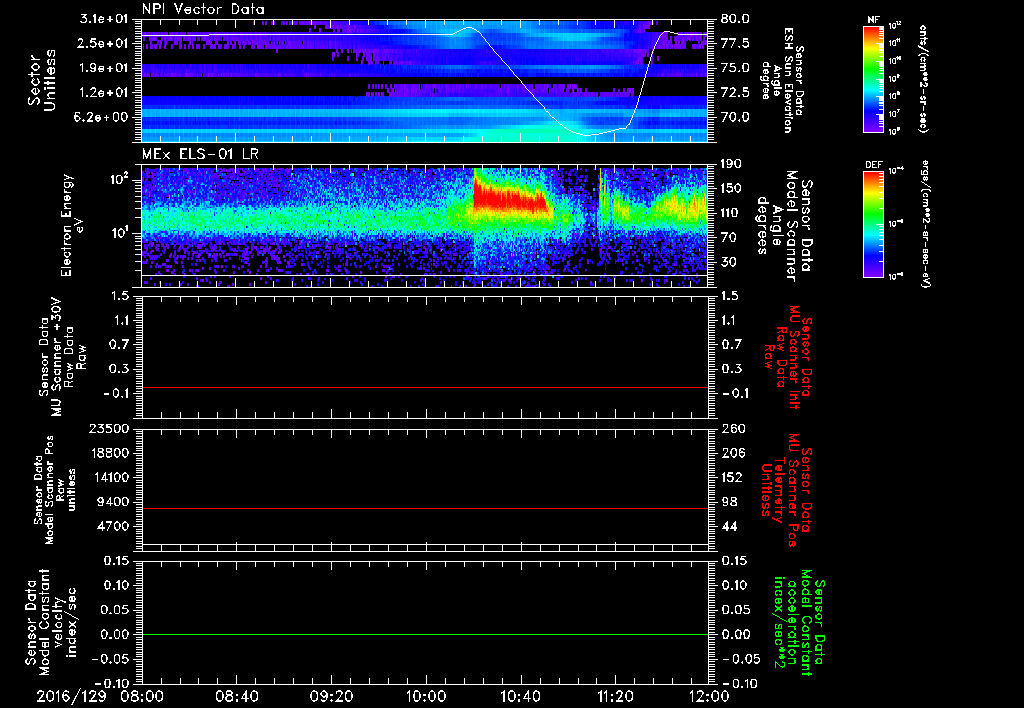Select the 09:20 time axis label

point(331,694)
